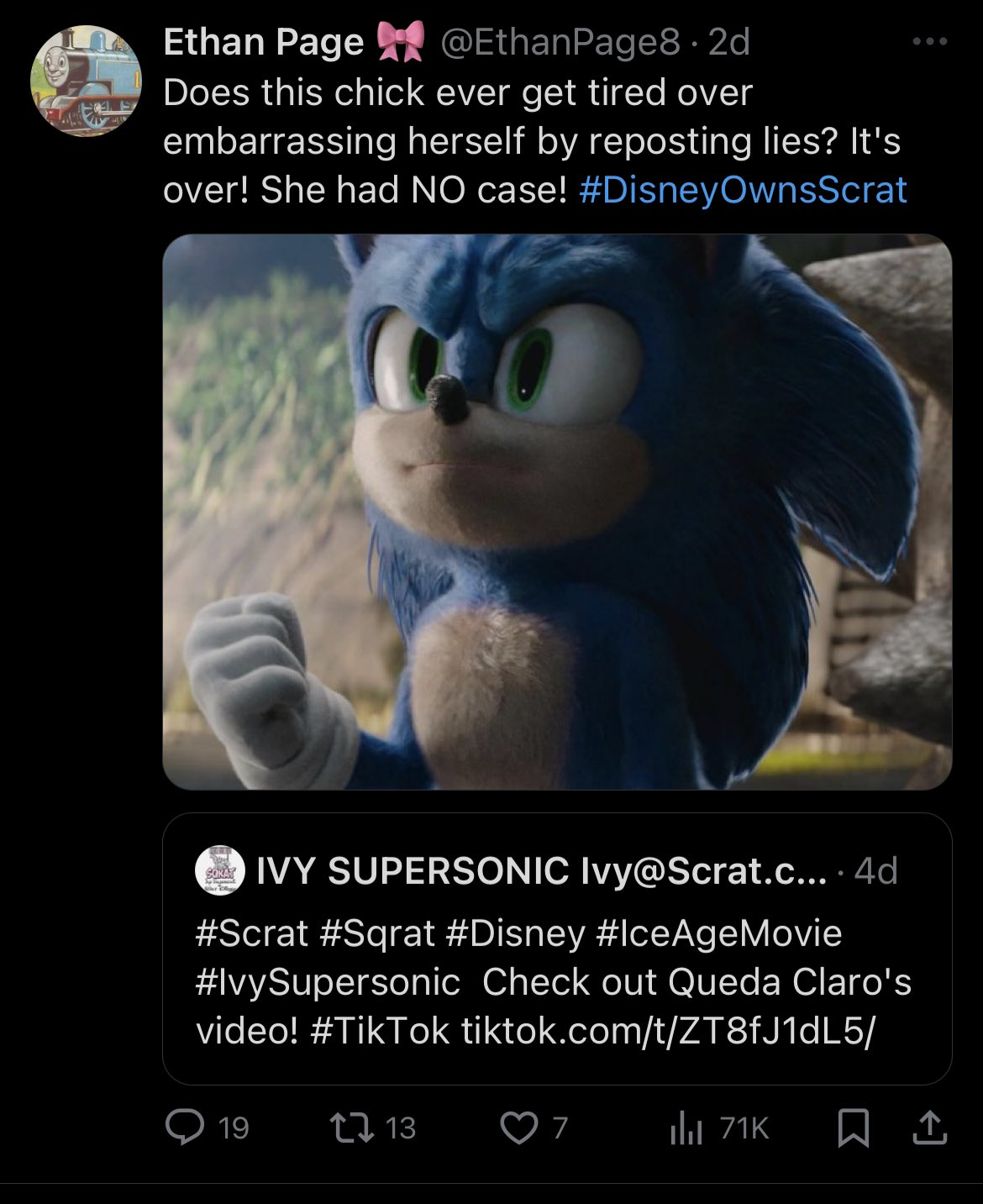The image size is (983, 1204).
Task: Open the 2d timestamp of the tweet
Action: [x=728, y=42]
